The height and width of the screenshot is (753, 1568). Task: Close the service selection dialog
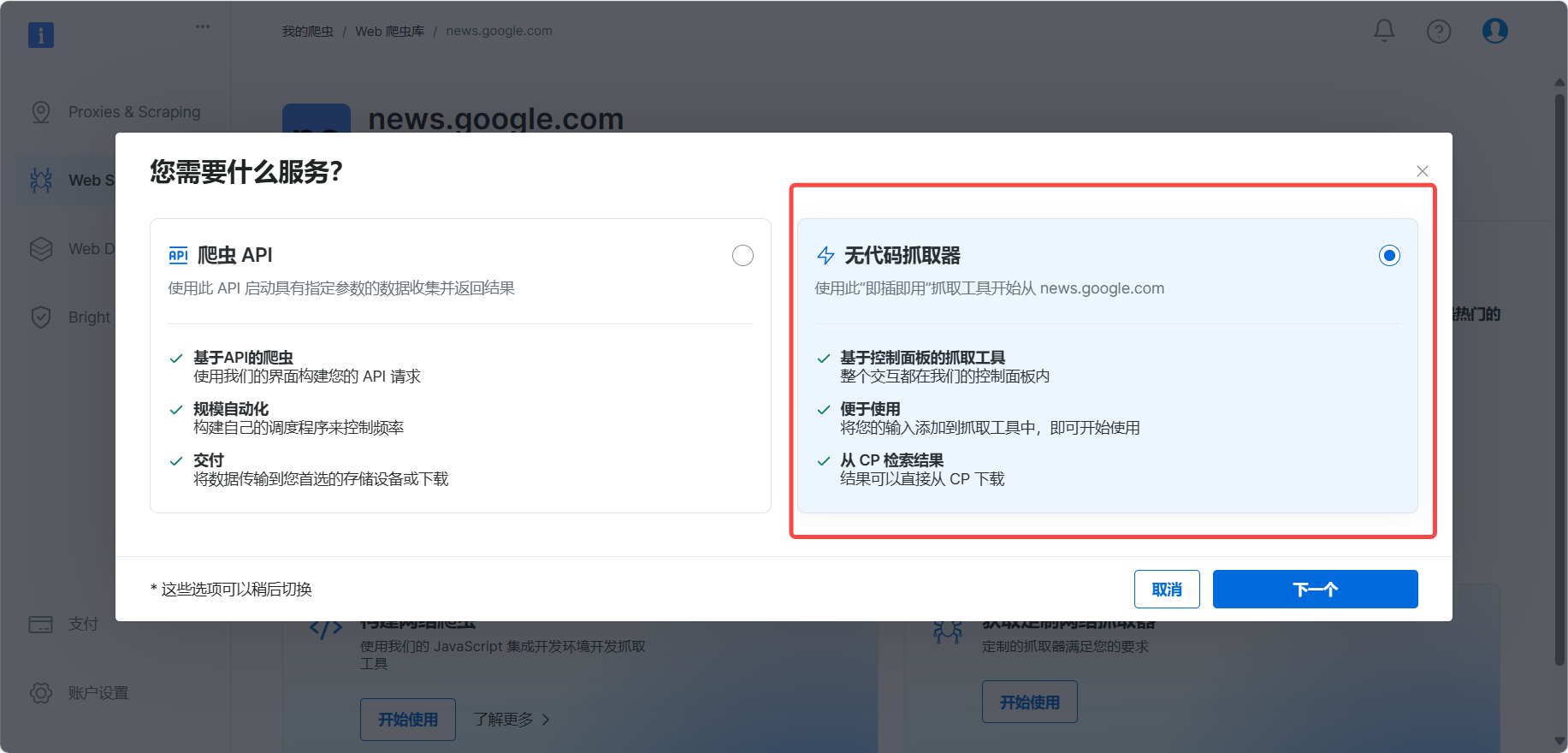click(x=1423, y=171)
